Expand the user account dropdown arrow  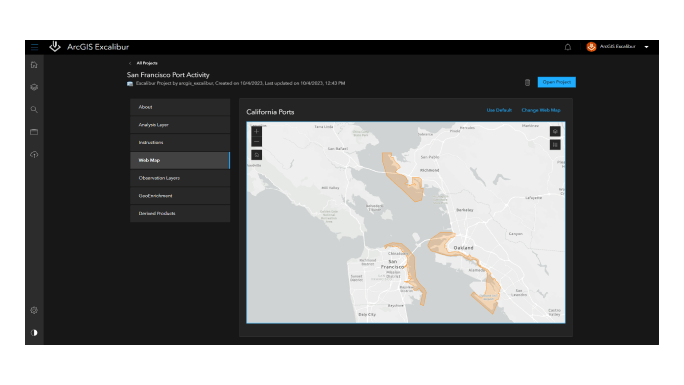(646, 47)
